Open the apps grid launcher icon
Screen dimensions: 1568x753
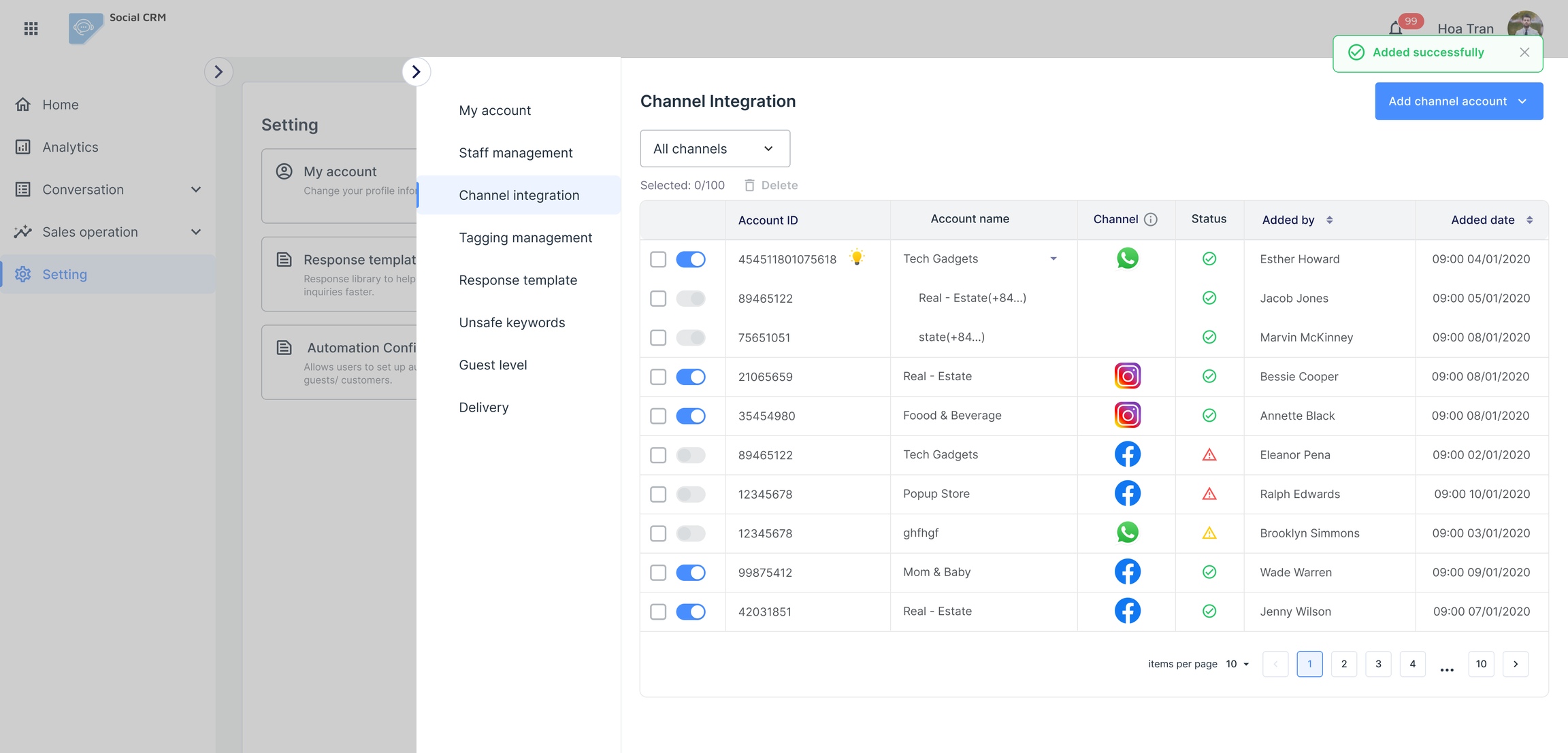click(x=31, y=29)
